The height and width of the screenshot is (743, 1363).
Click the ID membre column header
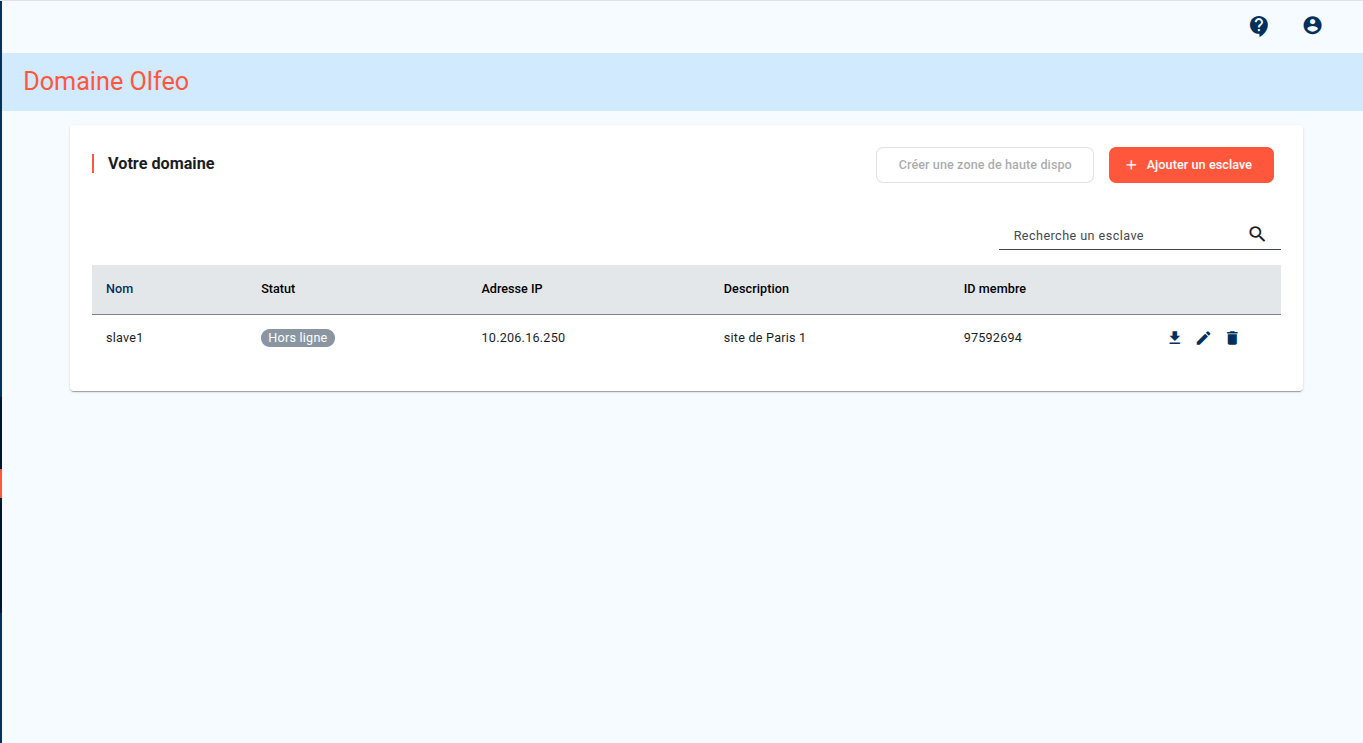(x=994, y=289)
